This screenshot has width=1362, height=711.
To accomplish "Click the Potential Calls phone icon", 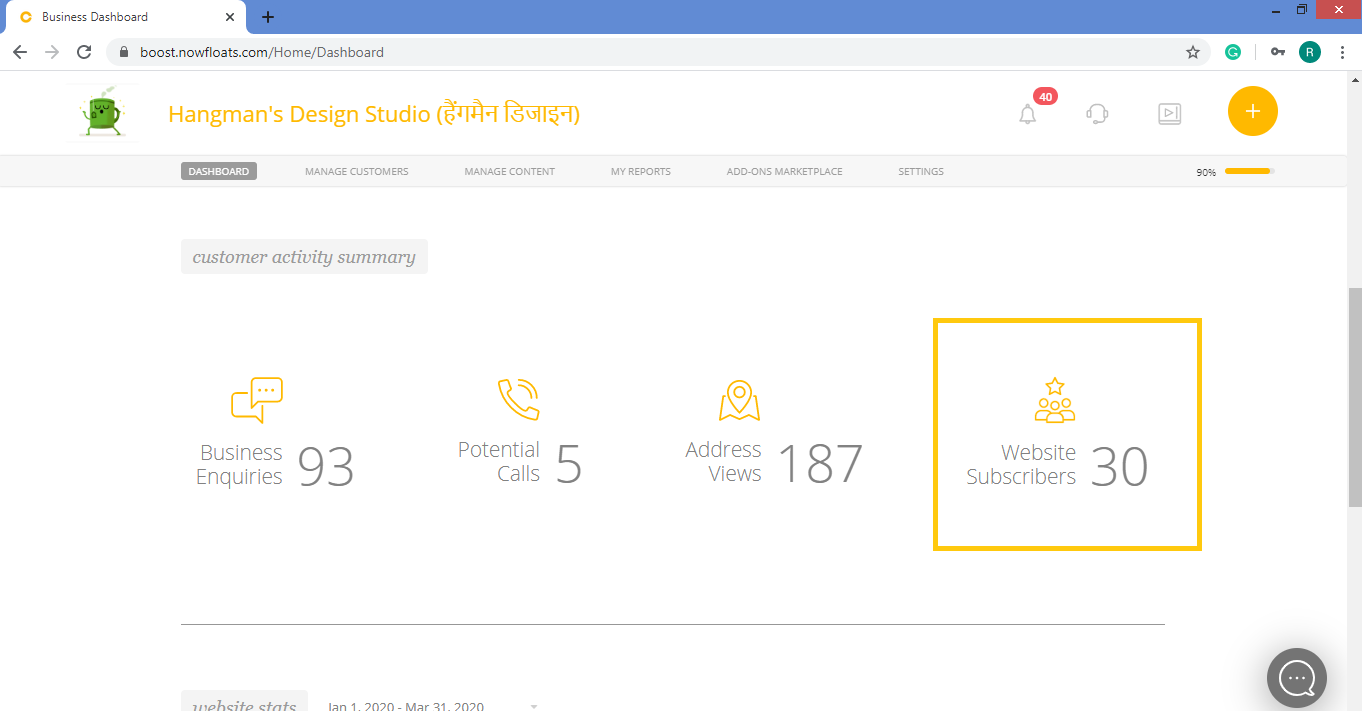I will pos(519,399).
